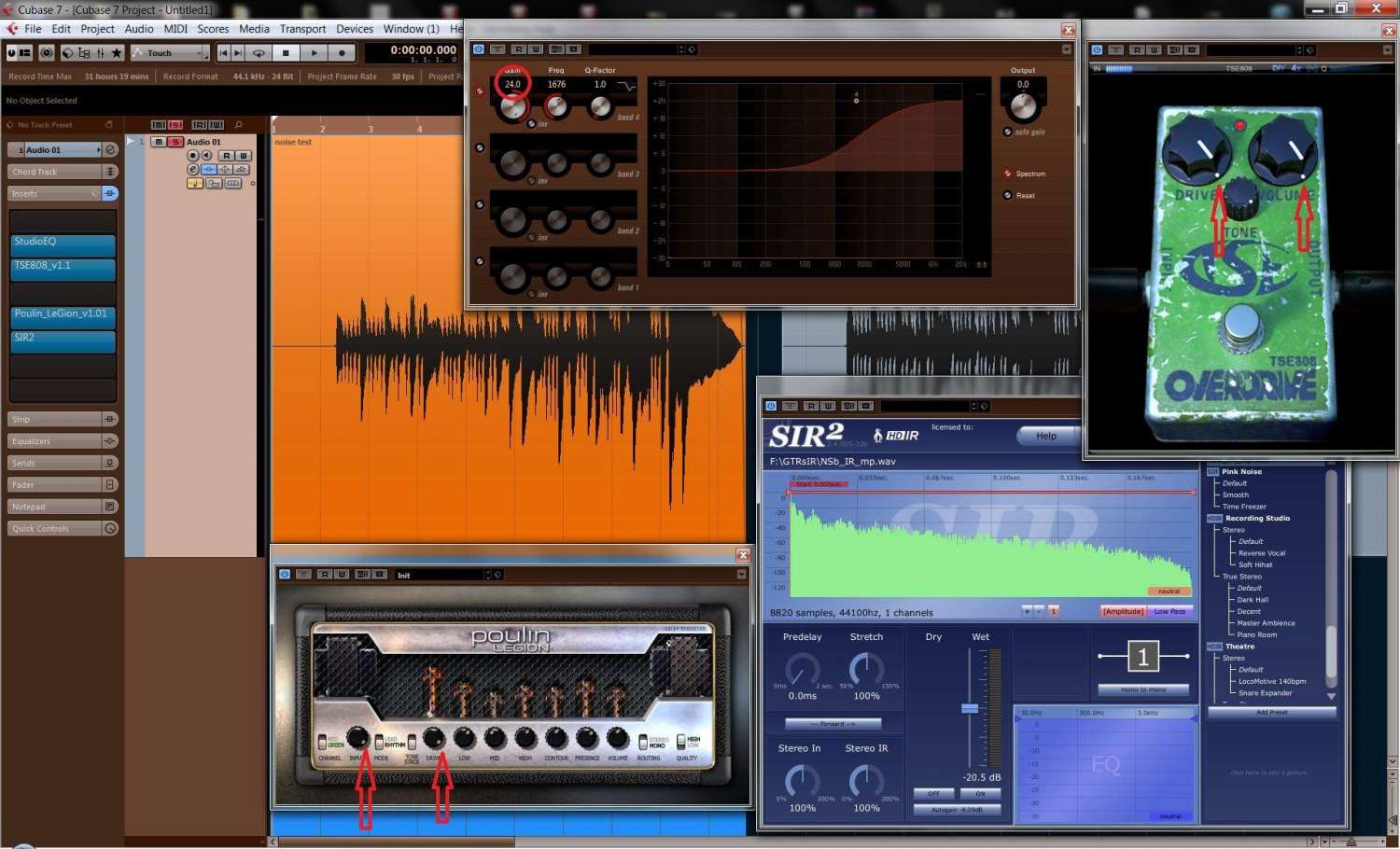The width and height of the screenshot is (1400, 849).
Task: Click the transport Play button
Action: coord(315,53)
